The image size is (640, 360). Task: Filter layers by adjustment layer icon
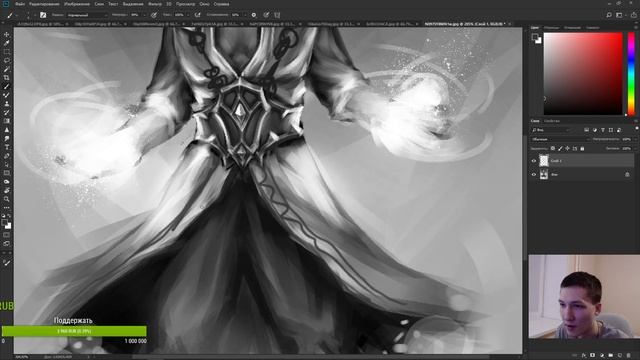[595, 130]
